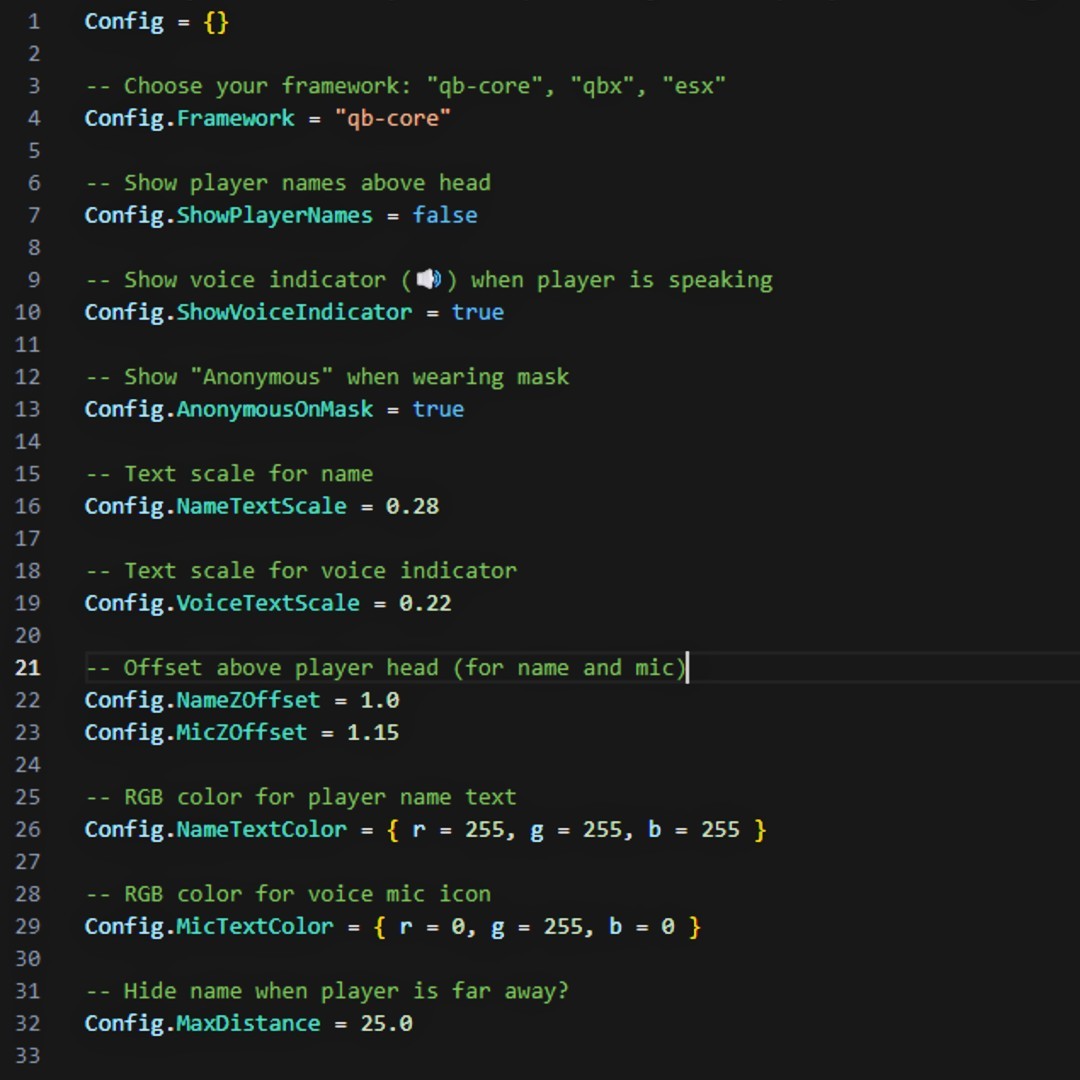This screenshot has height=1080, width=1080.
Task: Click the true value of ShowVoiceIndicator
Action: (x=477, y=312)
